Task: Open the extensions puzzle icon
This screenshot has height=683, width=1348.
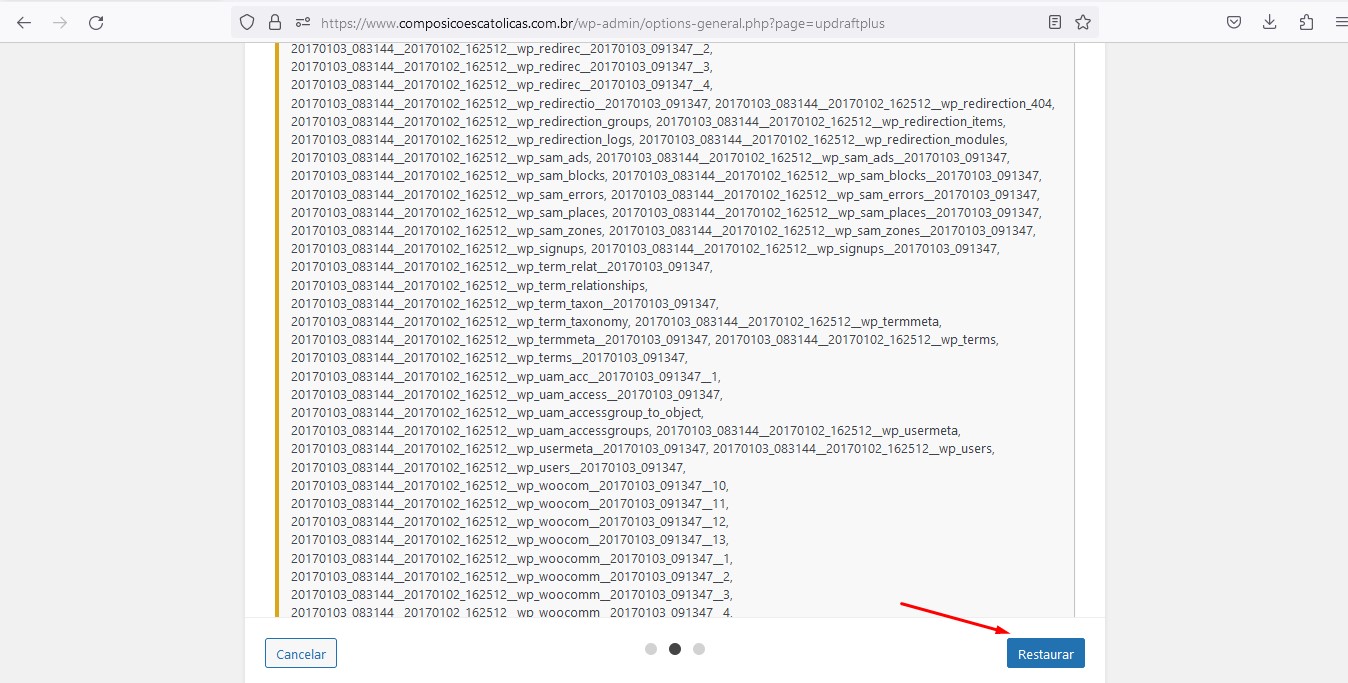Action: [x=1306, y=22]
